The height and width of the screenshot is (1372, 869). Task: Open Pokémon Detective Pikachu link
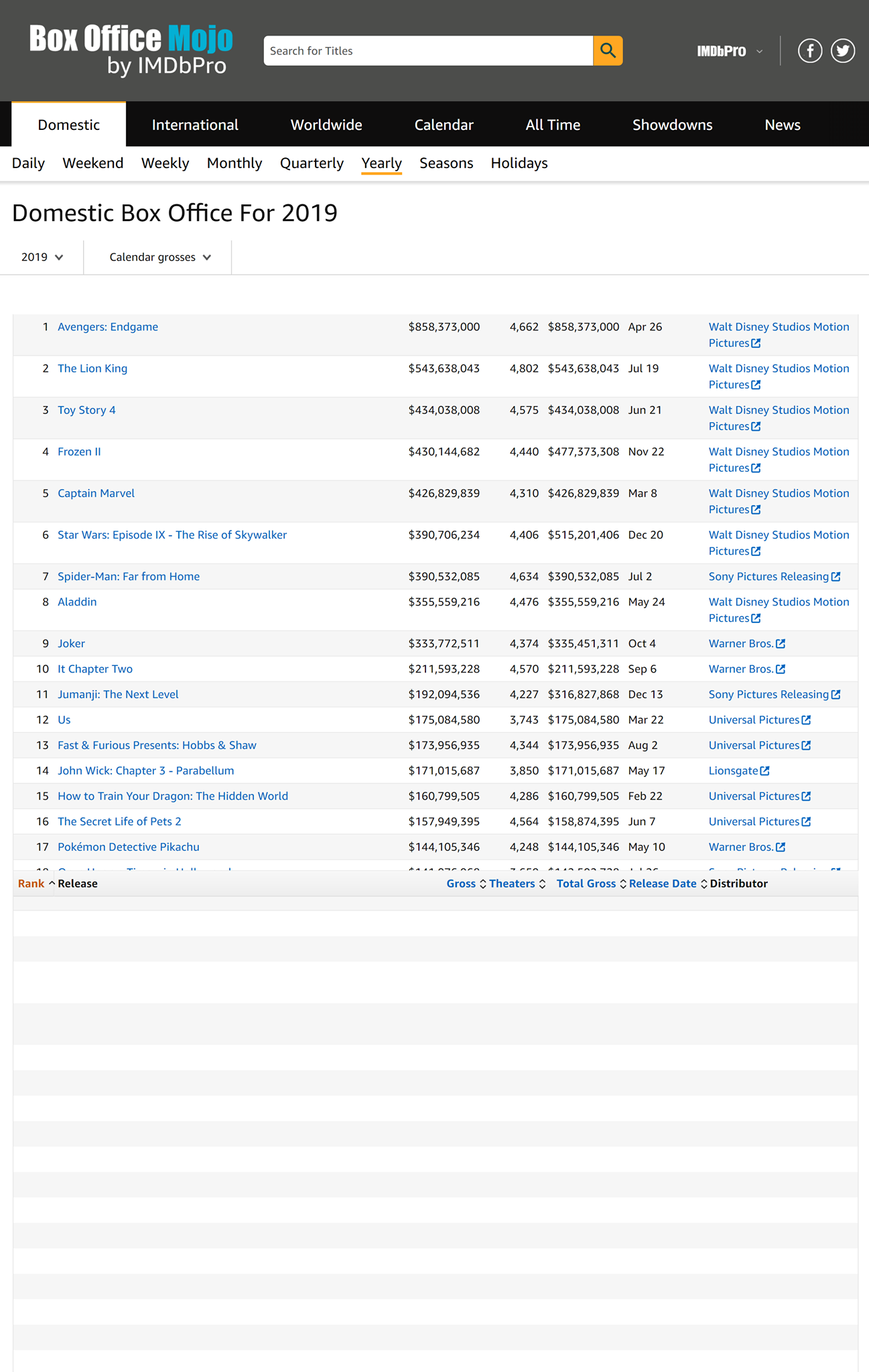tap(129, 847)
